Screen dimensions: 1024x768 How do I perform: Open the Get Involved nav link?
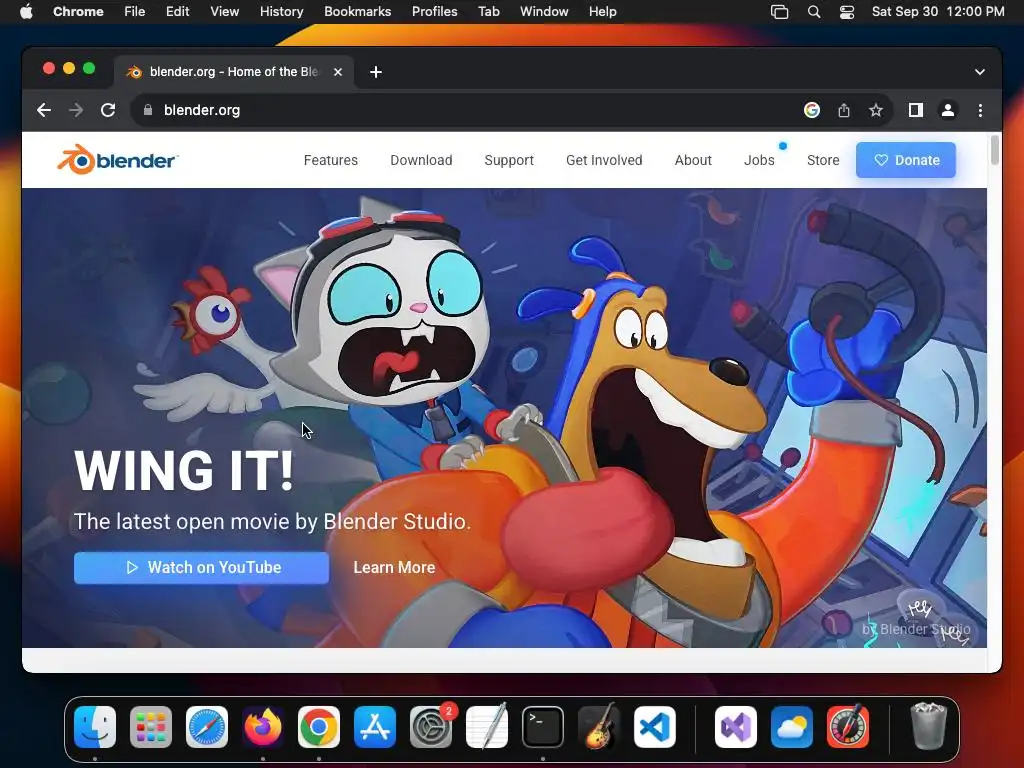[604, 160]
